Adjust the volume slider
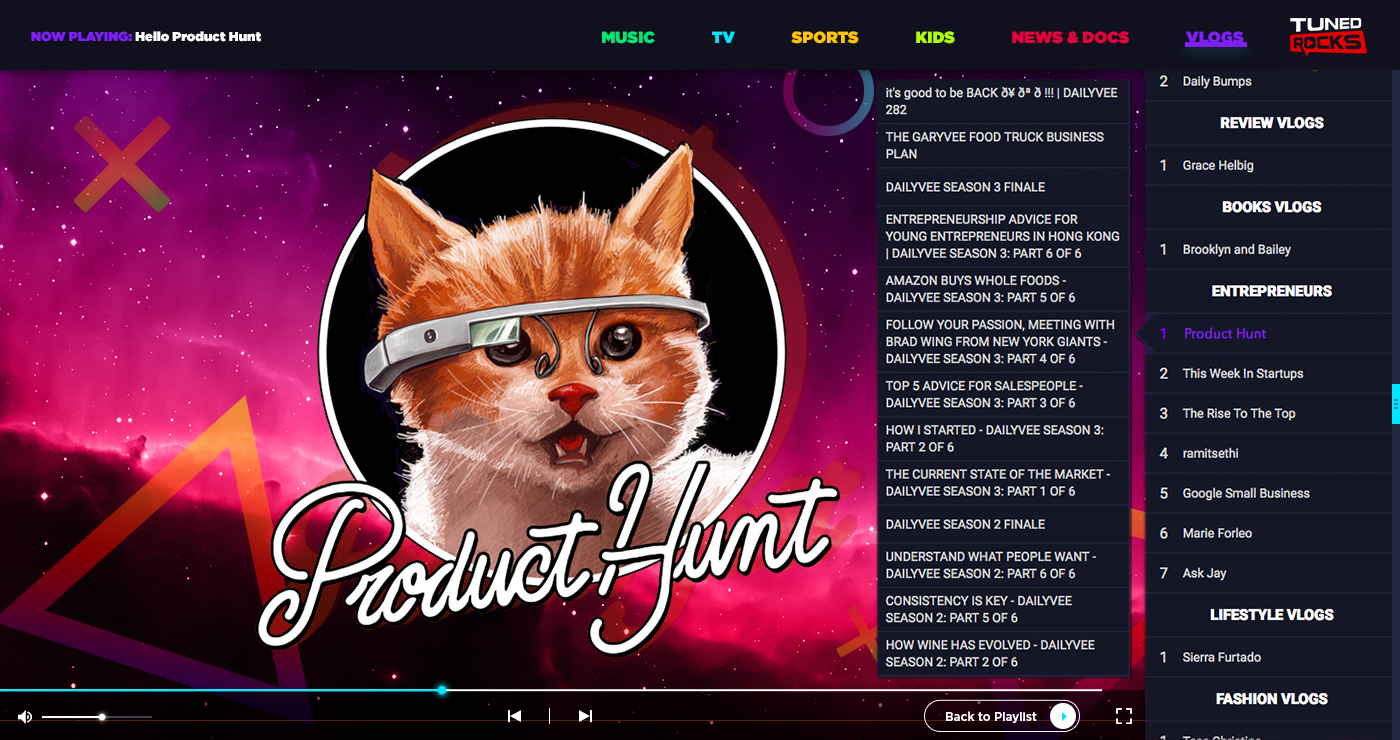This screenshot has height=740, width=1400. coord(97,716)
